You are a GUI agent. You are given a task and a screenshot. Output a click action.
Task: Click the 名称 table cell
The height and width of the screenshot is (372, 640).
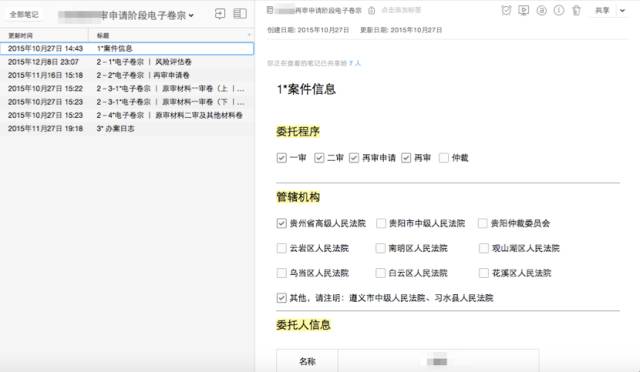pos(307,361)
